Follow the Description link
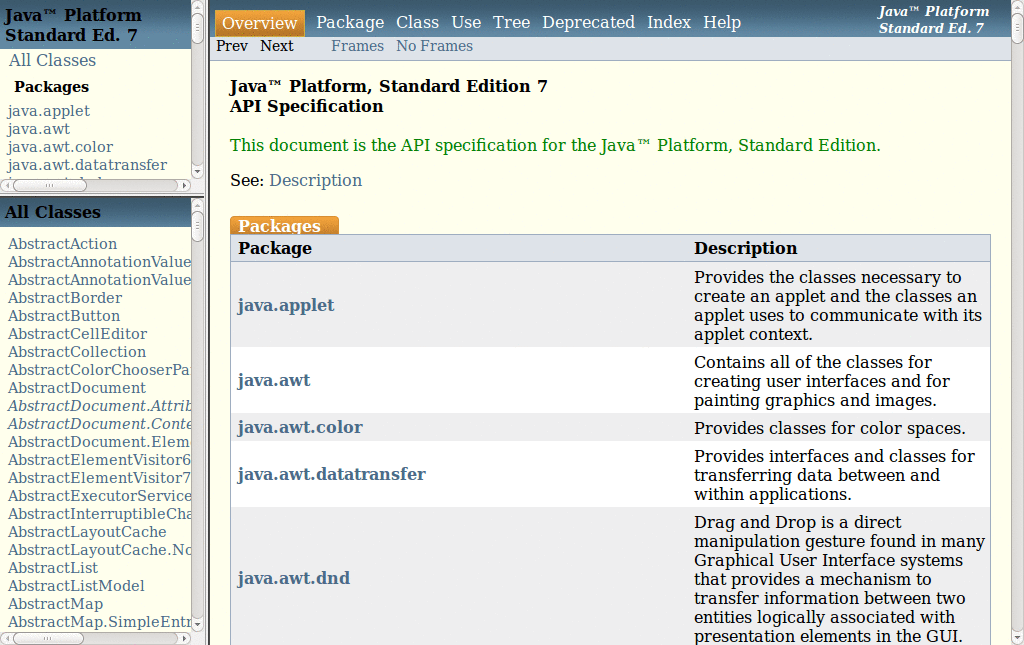The image size is (1024, 645). coord(315,180)
